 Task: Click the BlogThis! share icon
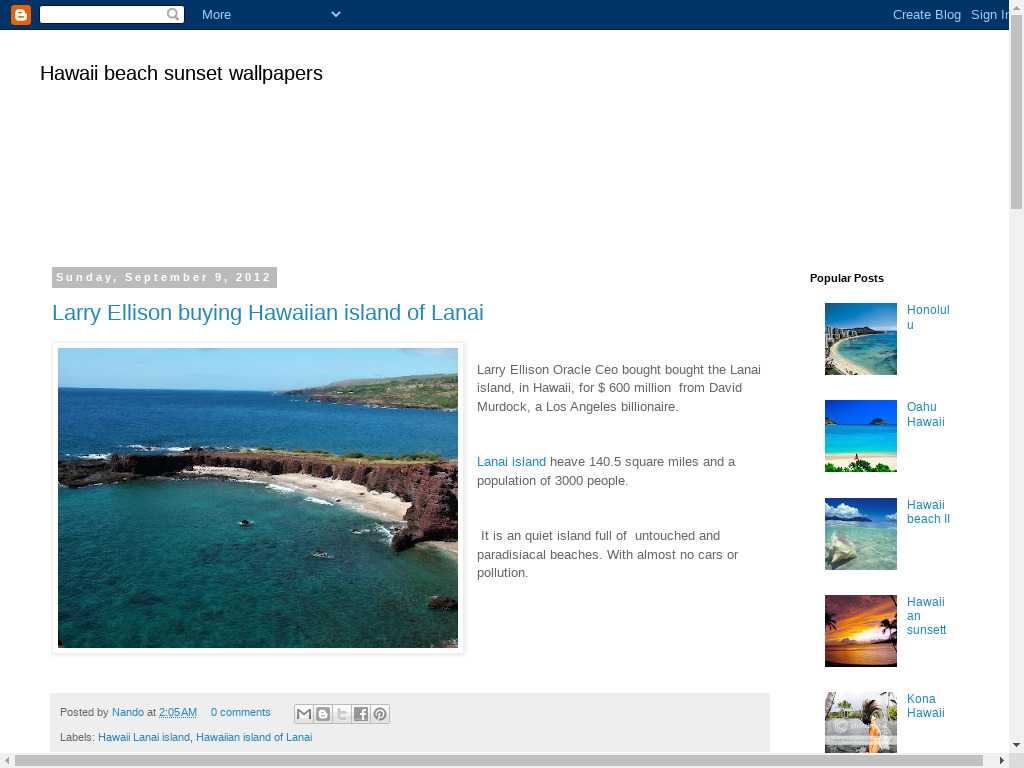322,714
